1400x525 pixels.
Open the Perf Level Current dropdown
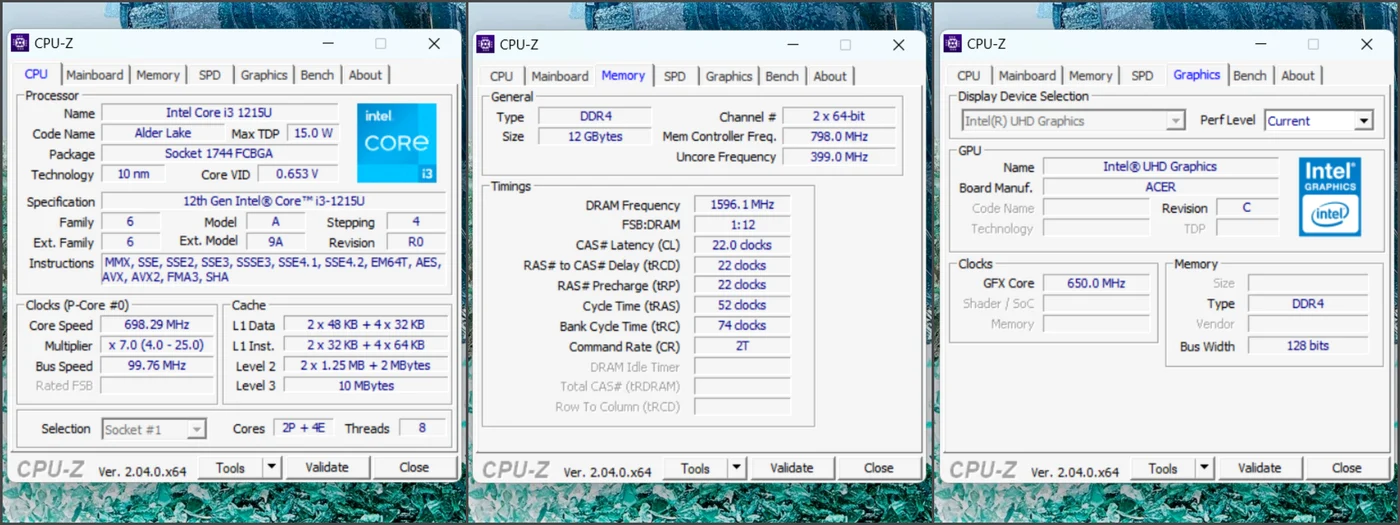(1319, 120)
